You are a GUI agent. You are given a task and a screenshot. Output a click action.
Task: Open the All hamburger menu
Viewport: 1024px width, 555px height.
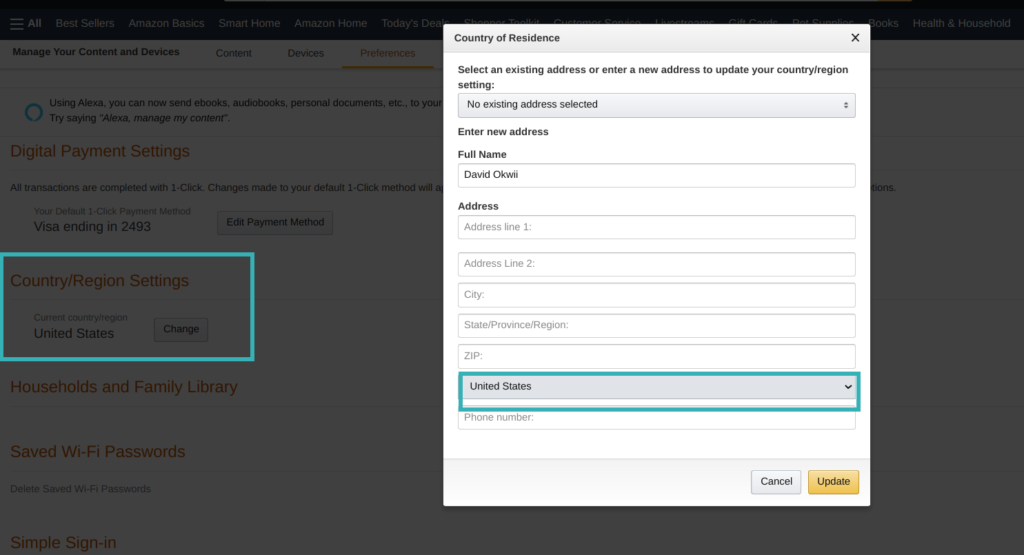tap(25, 24)
